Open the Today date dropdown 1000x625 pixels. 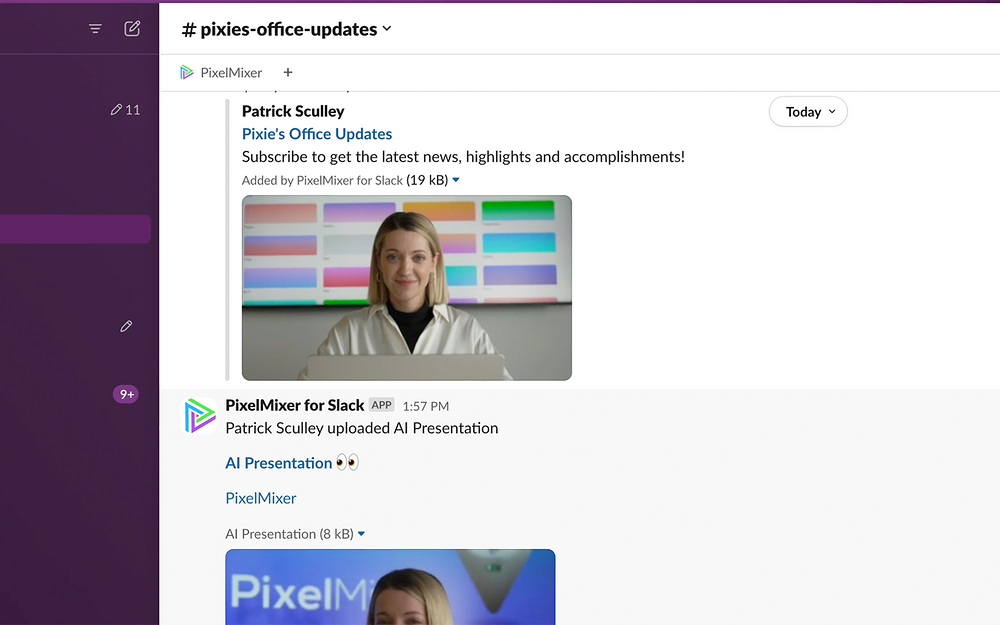click(808, 112)
